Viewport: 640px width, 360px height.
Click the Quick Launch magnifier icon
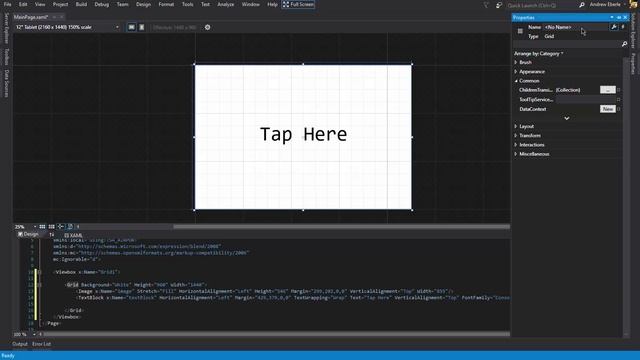582,5
